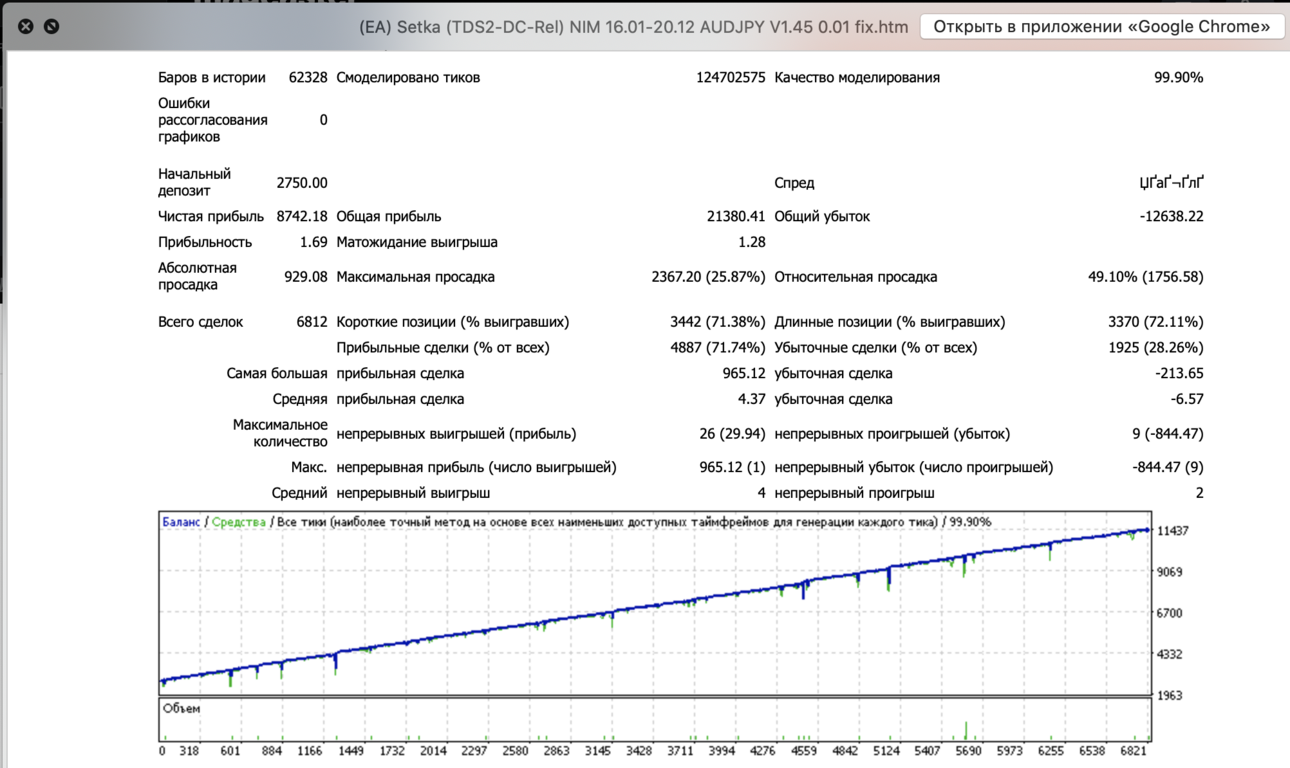Viewport: 1290px width, 768px height.
Task: Close the Quick Look preview window
Action: (26, 26)
